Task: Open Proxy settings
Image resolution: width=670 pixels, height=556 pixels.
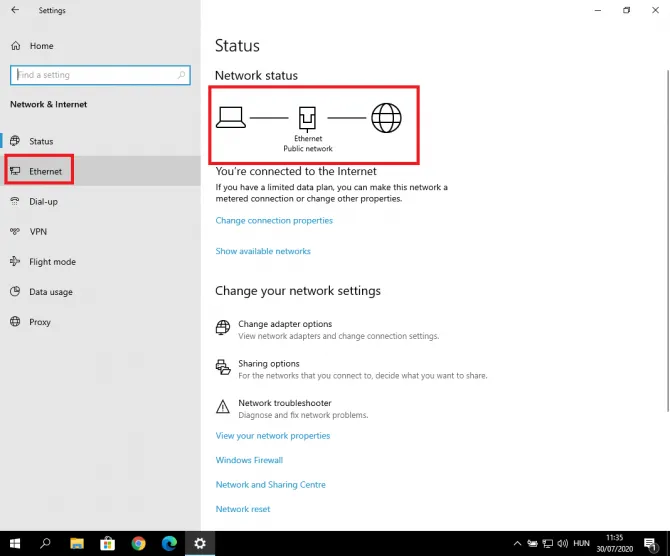Action: click(x=40, y=322)
